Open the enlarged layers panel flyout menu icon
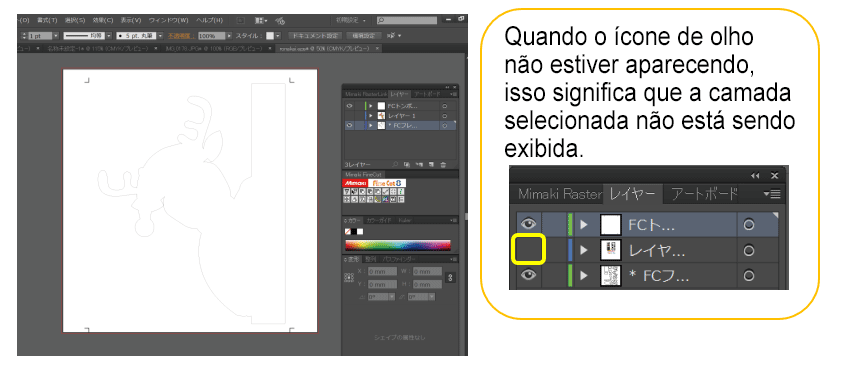The width and height of the screenshot is (844, 369). [772, 194]
